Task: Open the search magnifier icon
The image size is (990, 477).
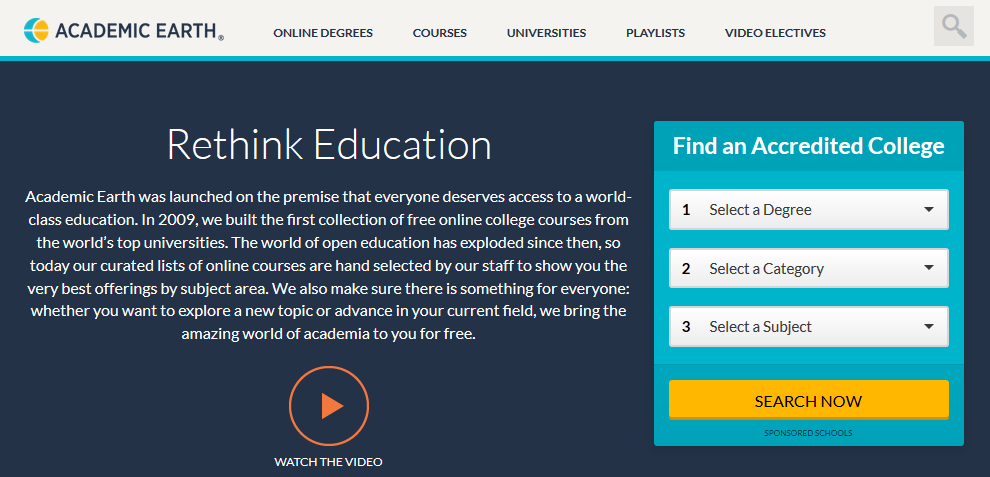Action: (x=954, y=27)
